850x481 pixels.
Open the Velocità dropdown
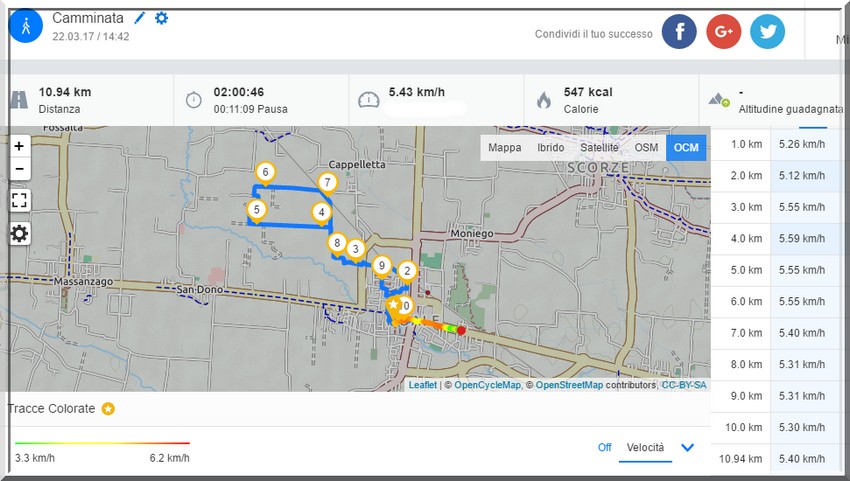[645, 448]
